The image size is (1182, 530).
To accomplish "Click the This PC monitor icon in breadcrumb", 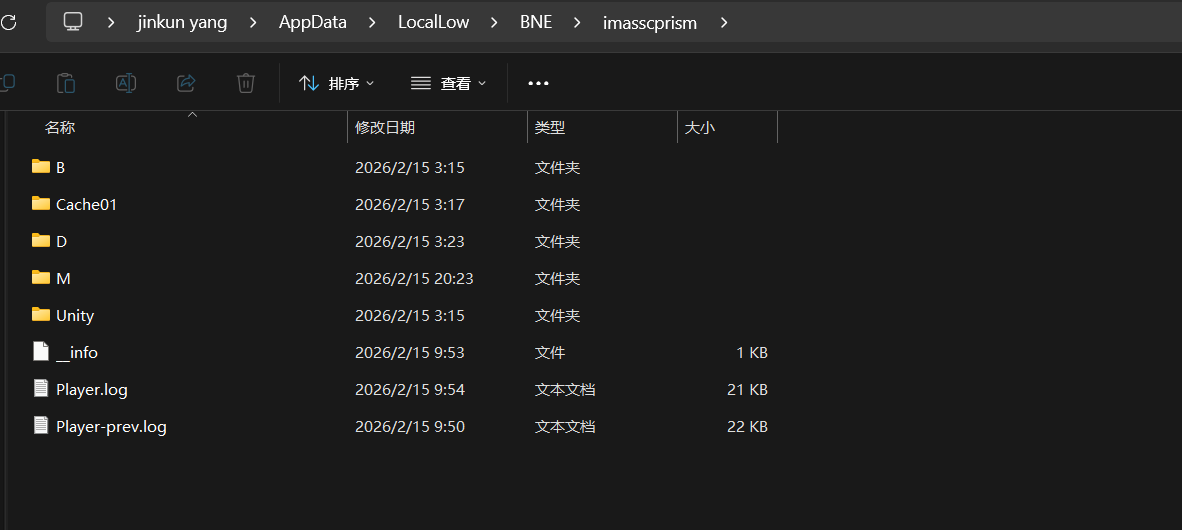I will [73, 22].
